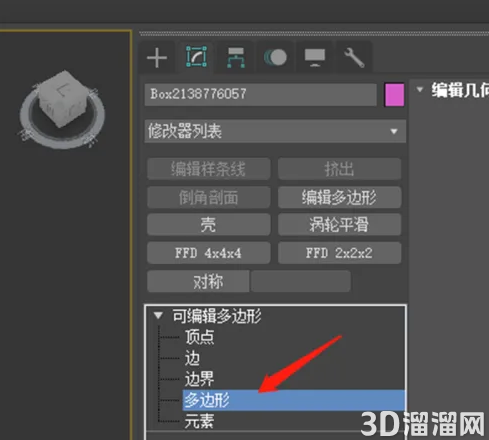This screenshot has height=440, width=489.
Task: Open the 修改器列表 dropdown
Action: point(275,131)
